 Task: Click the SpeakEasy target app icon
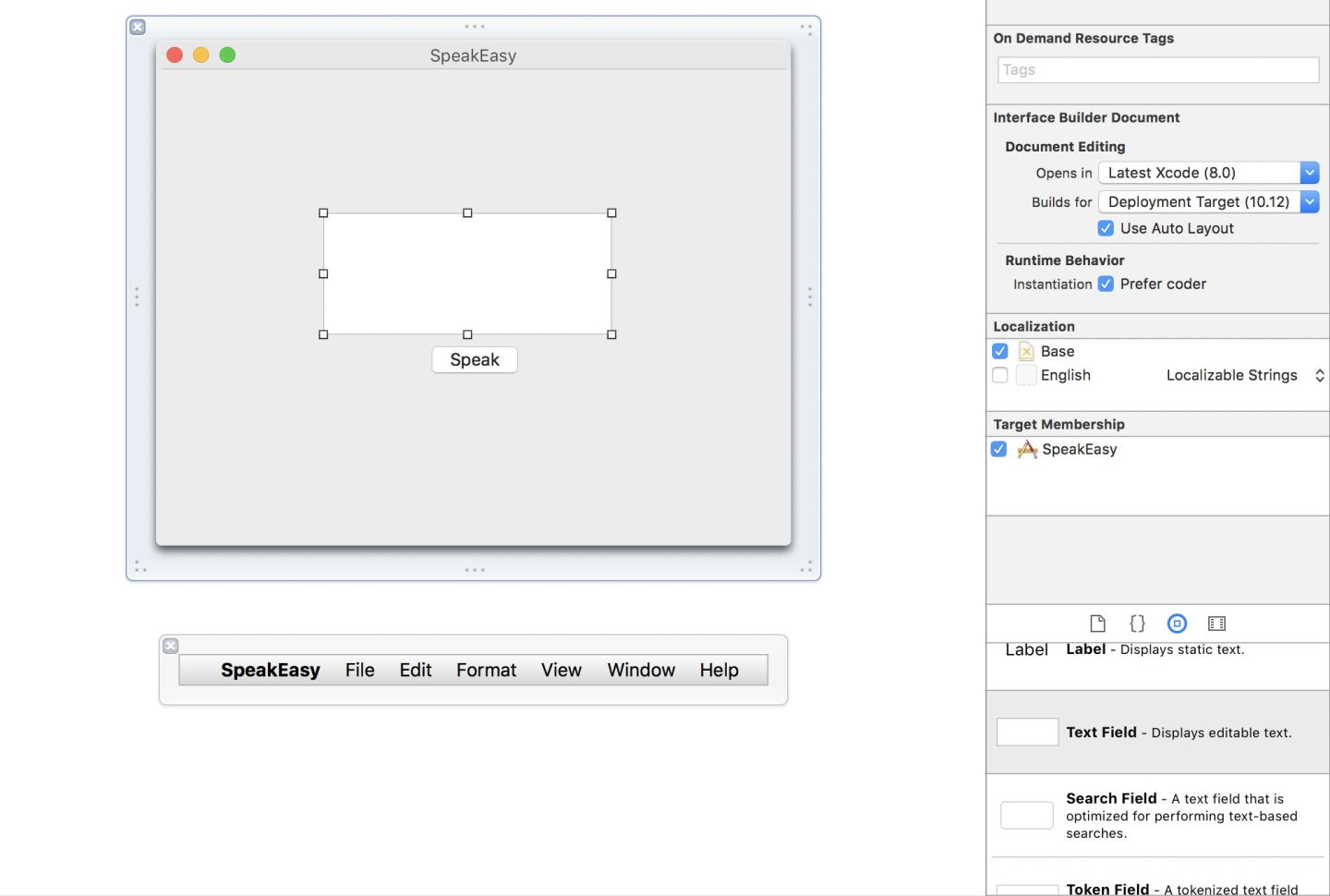click(x=1027, y=449)
